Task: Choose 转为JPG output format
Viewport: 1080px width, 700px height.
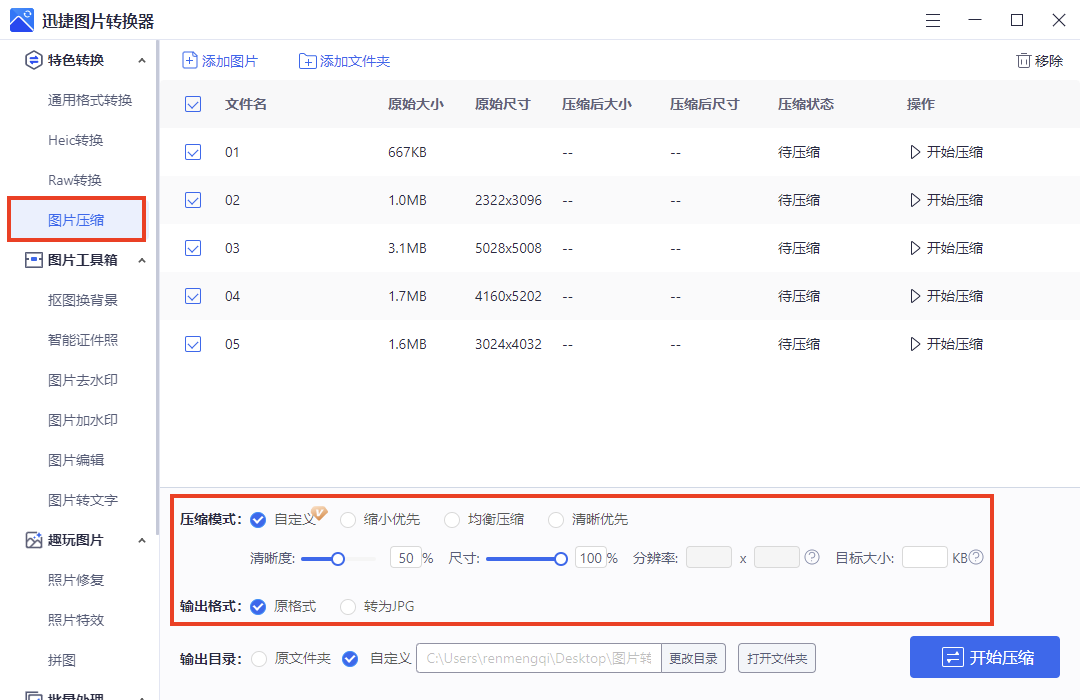Action: [x=348, y=606]
